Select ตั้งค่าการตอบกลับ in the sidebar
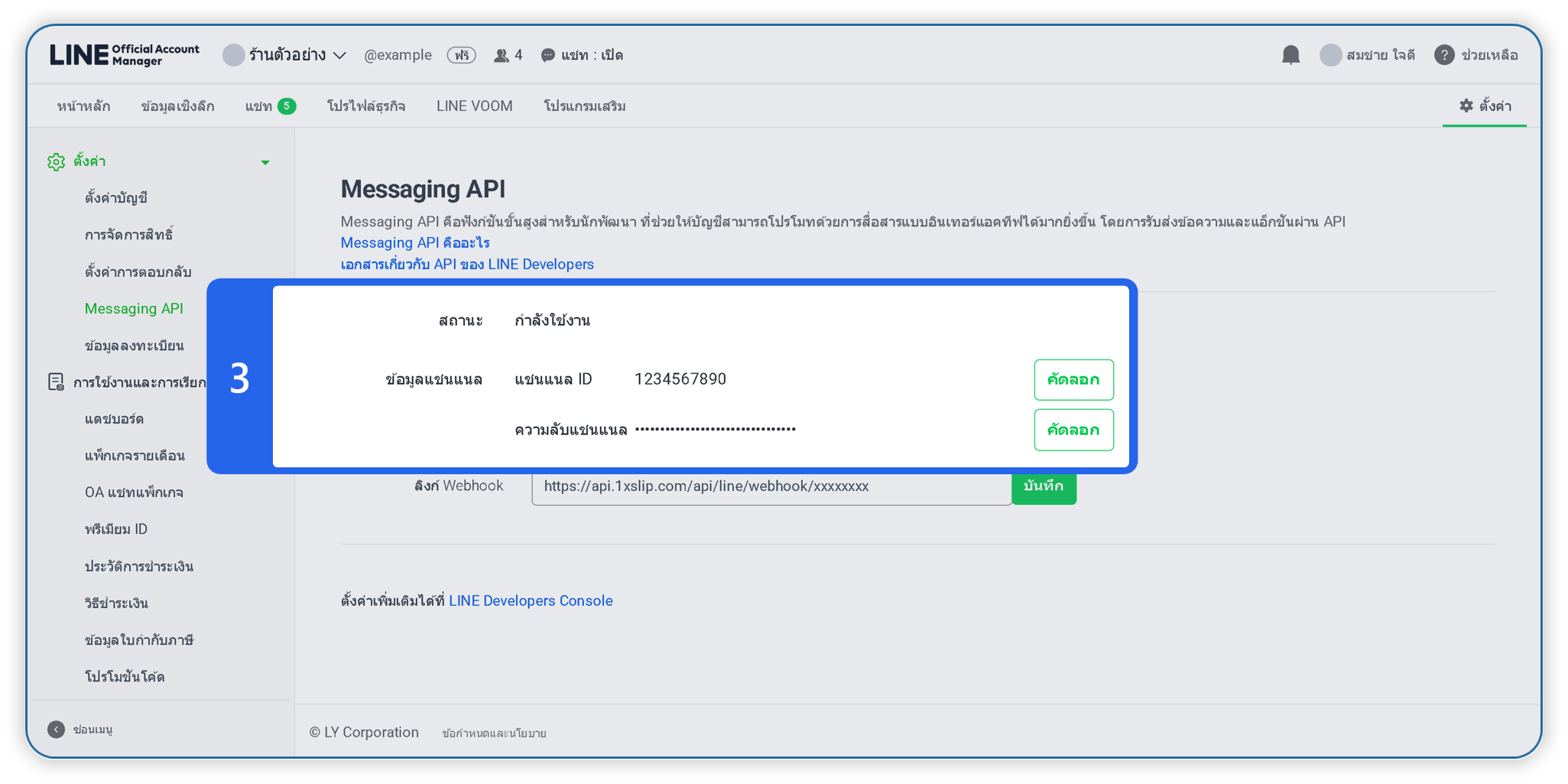The width and height of the screenshot is (1568, 784). tap(138, 272)
